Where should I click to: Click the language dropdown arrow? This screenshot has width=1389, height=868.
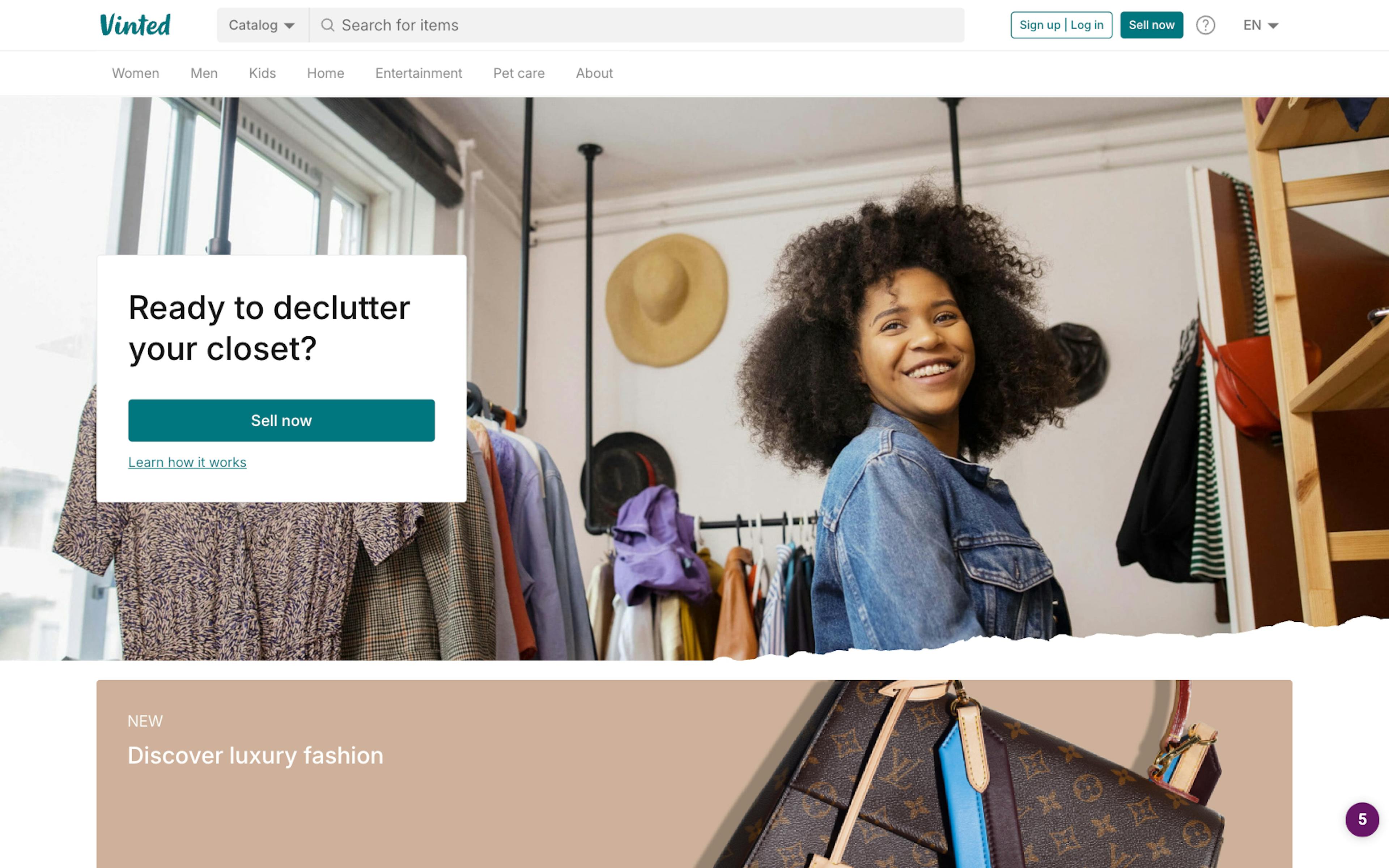(1273, 25)
